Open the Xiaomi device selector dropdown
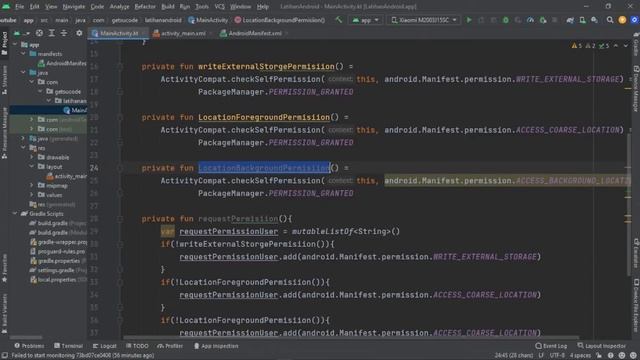Screen dimensions: 640x360 click(x=423, y=20)
